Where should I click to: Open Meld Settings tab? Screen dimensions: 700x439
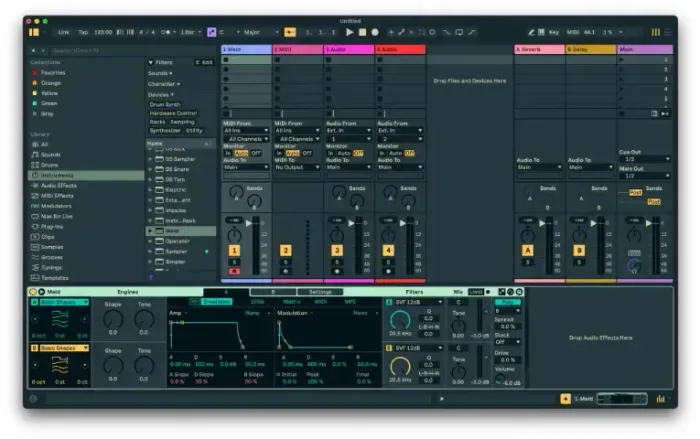320,292
